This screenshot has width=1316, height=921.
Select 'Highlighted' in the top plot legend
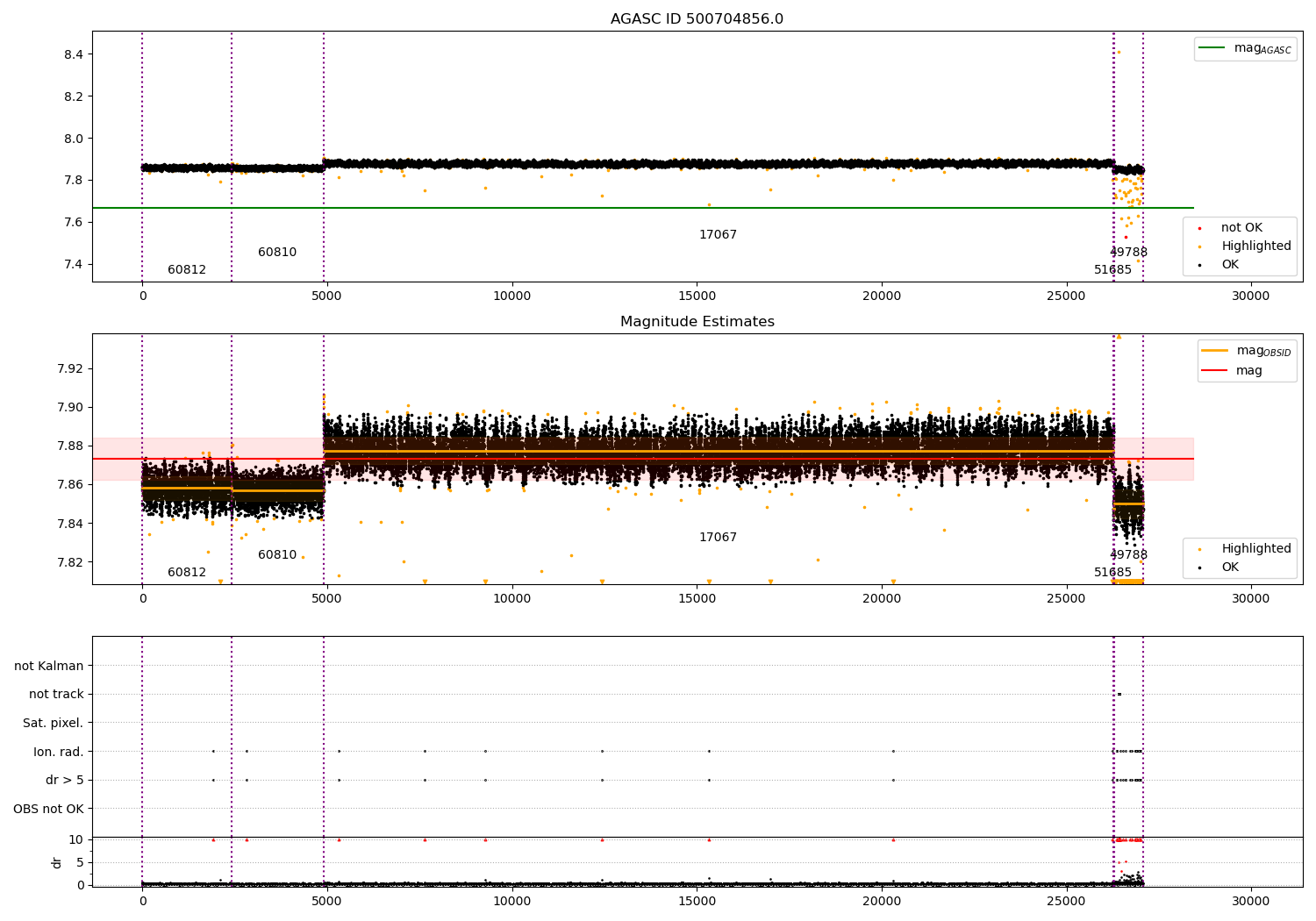click(1246, 246)
